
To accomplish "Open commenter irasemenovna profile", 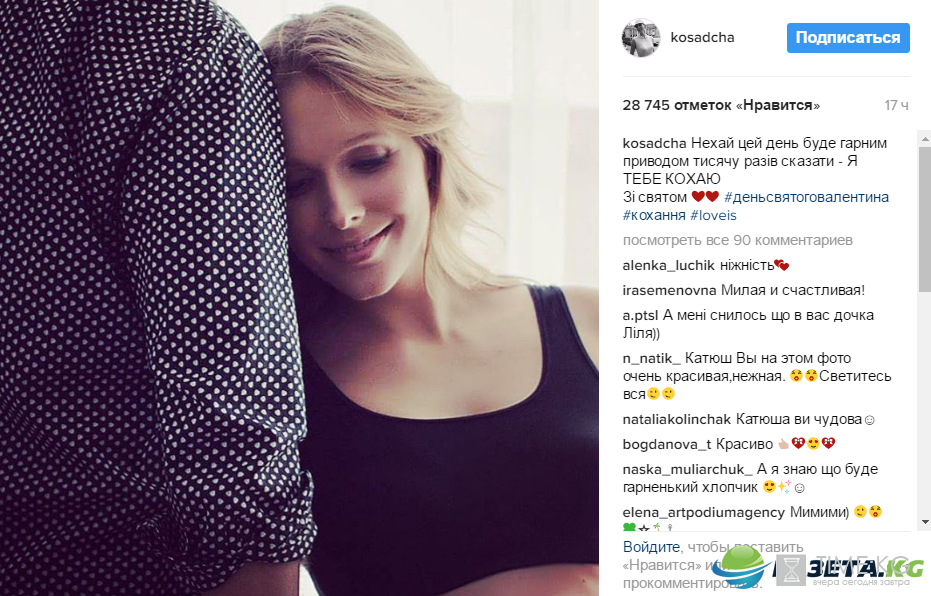I will click(669, 290).
